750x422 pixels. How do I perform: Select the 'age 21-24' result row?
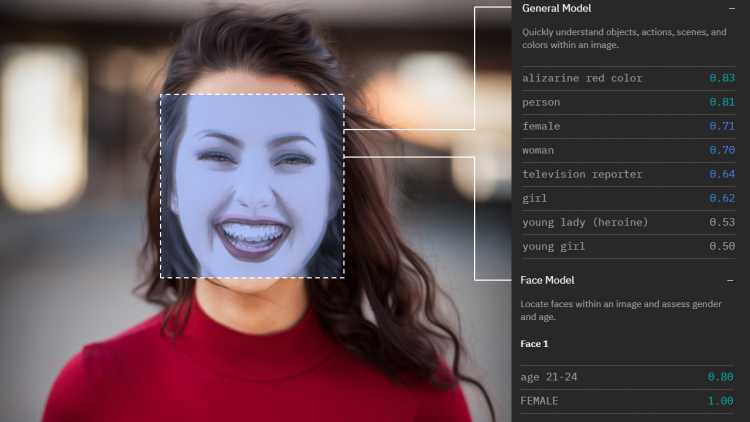pyautogui.click(x=548, y=377)
